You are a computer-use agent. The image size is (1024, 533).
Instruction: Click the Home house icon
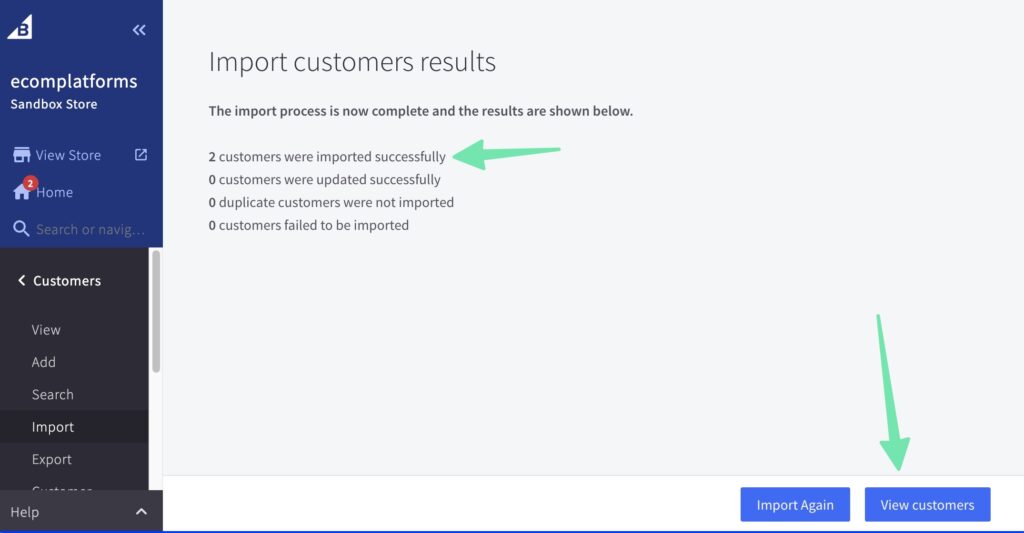point(21,193)
